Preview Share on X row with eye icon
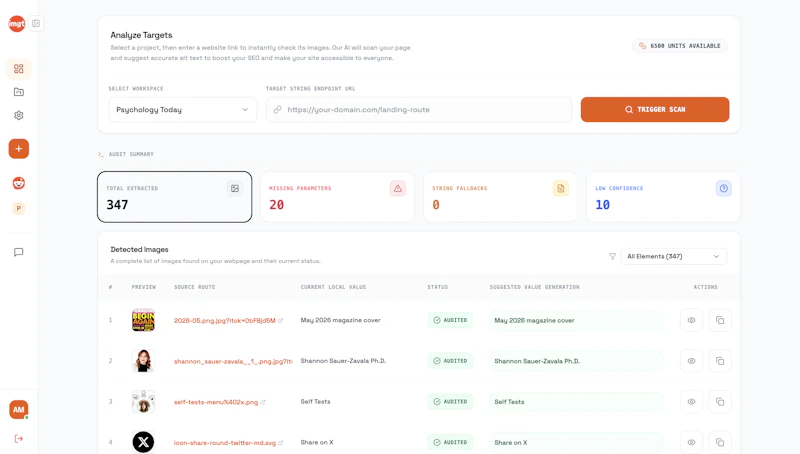800x454 pixels. click(x=691, y=443)
